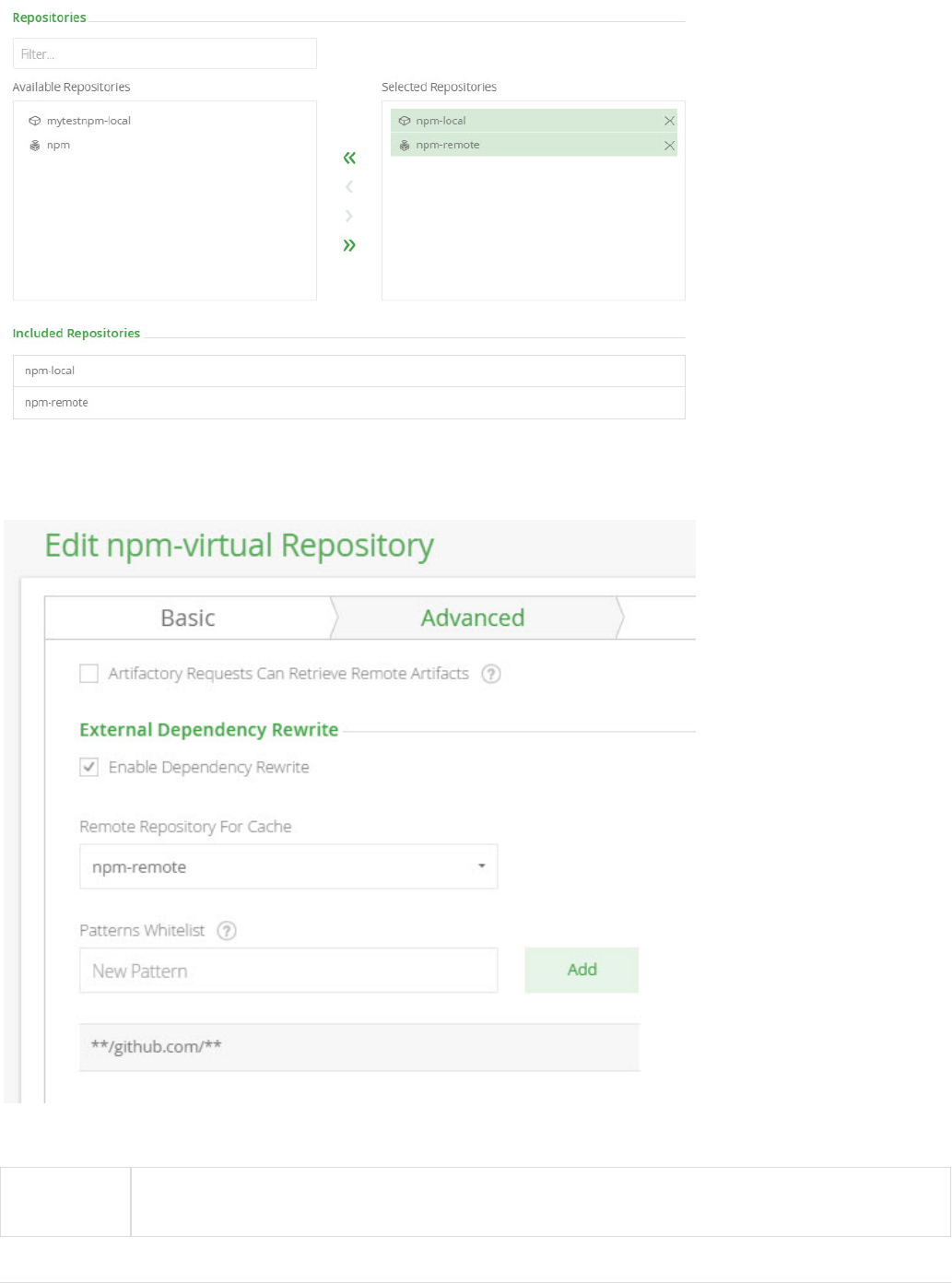Uncheck Enable Dependency Rewrite checkbox
Viewport: 952px width, 1283px height.
coord(89,767)
